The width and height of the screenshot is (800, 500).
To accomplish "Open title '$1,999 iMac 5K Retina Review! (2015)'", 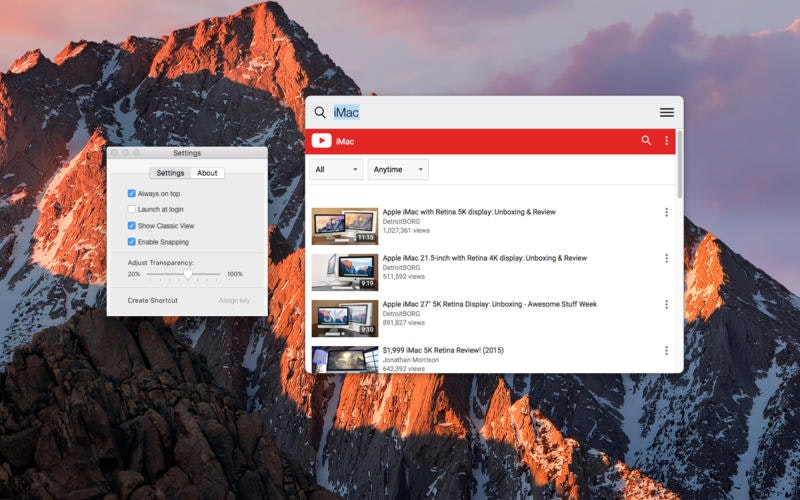I will 443,350.
